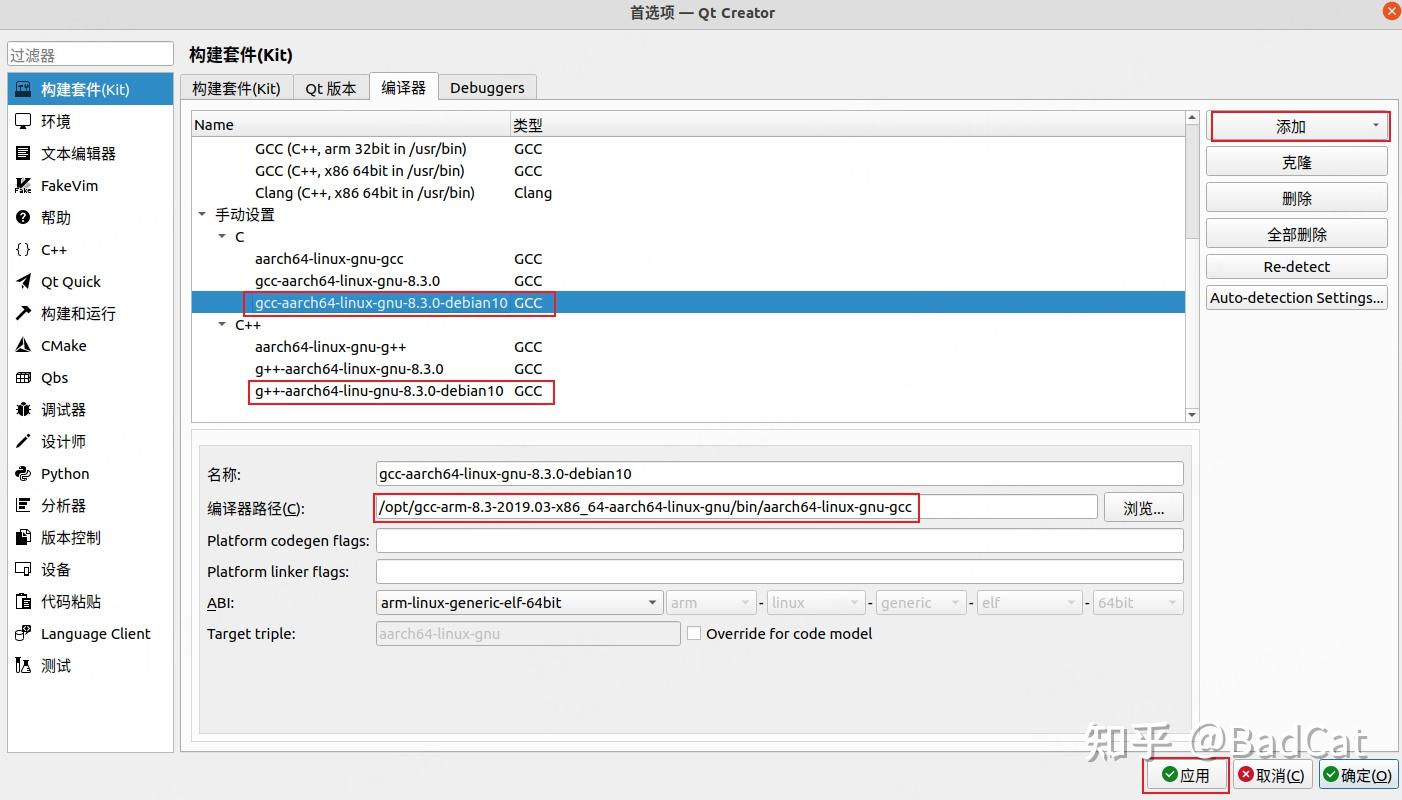Screen dimensions: 1402x800
Task: Click the 克隆 button
Action: (x=1297, y=162)
